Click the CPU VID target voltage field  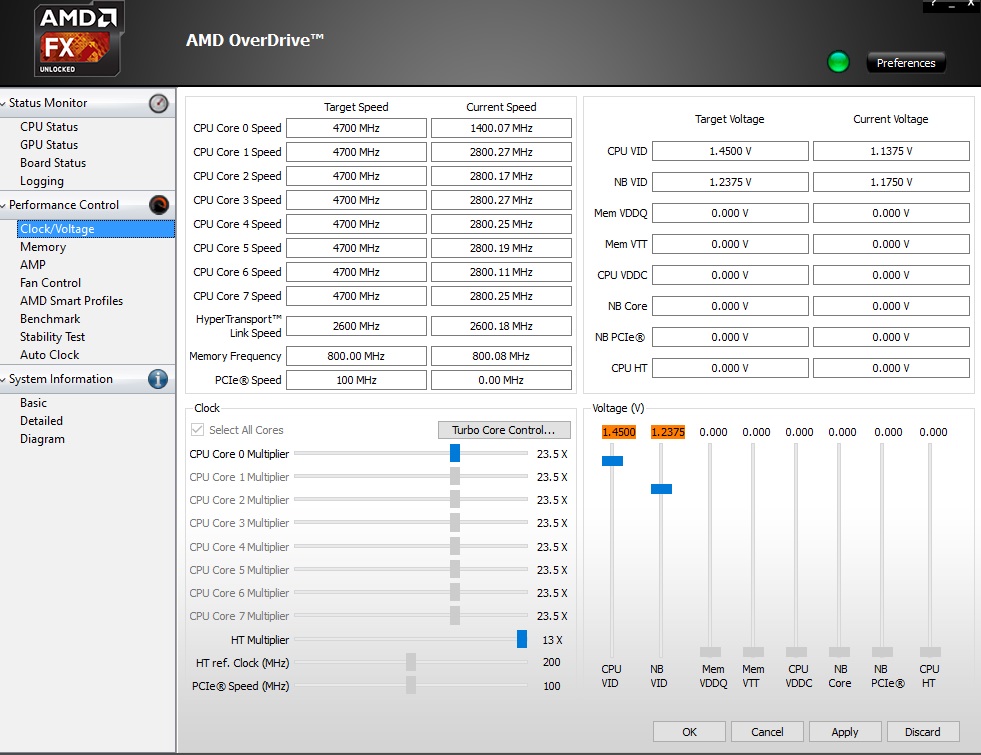(730, 151)
